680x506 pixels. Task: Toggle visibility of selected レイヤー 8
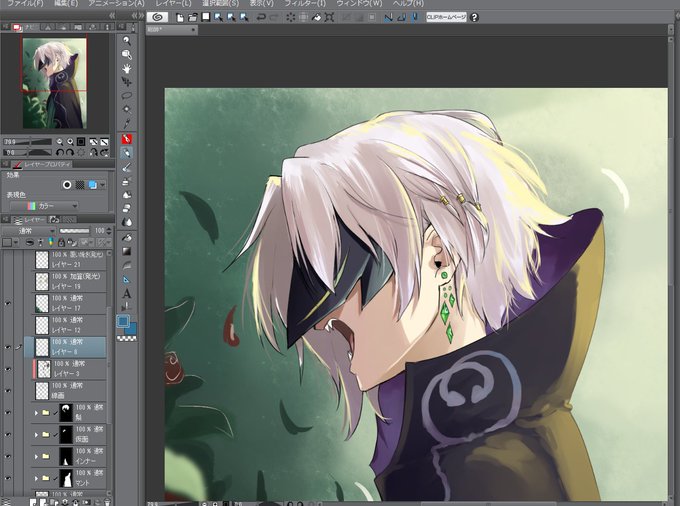pyautogui.click(x=7, y=347)
